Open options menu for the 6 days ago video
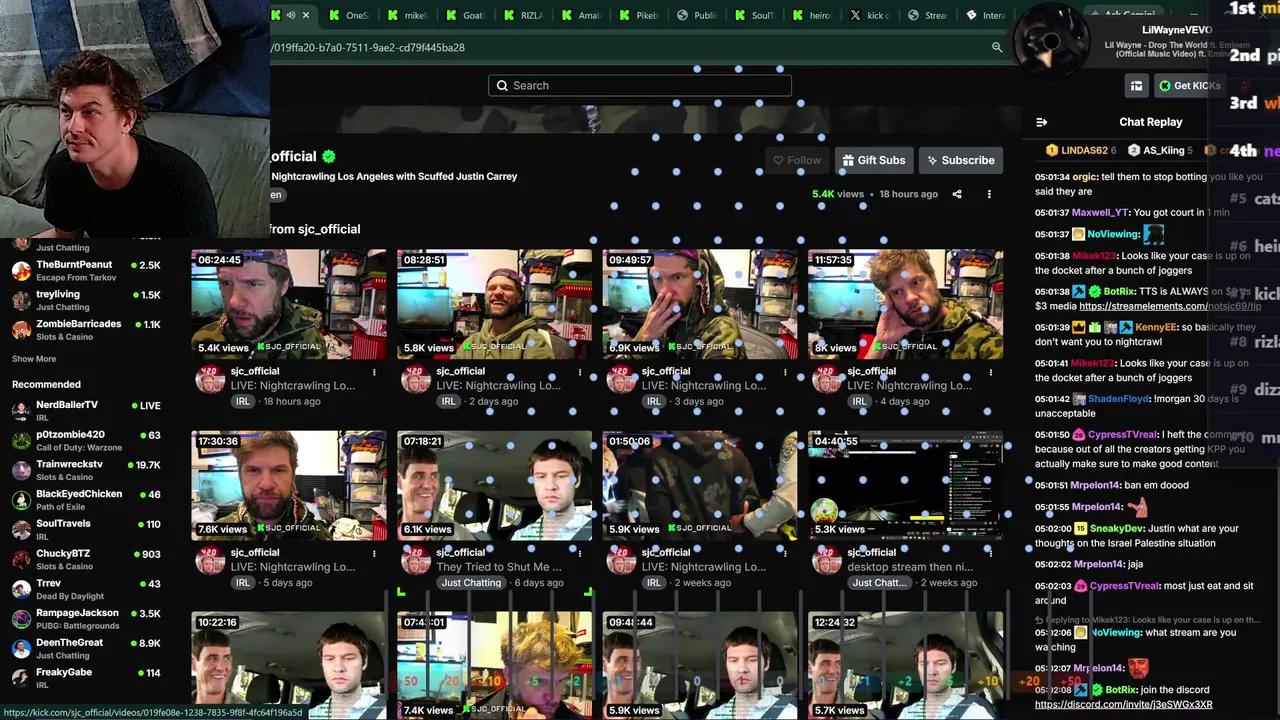This screenshot has width=1280, height=720. coord(580,553)
